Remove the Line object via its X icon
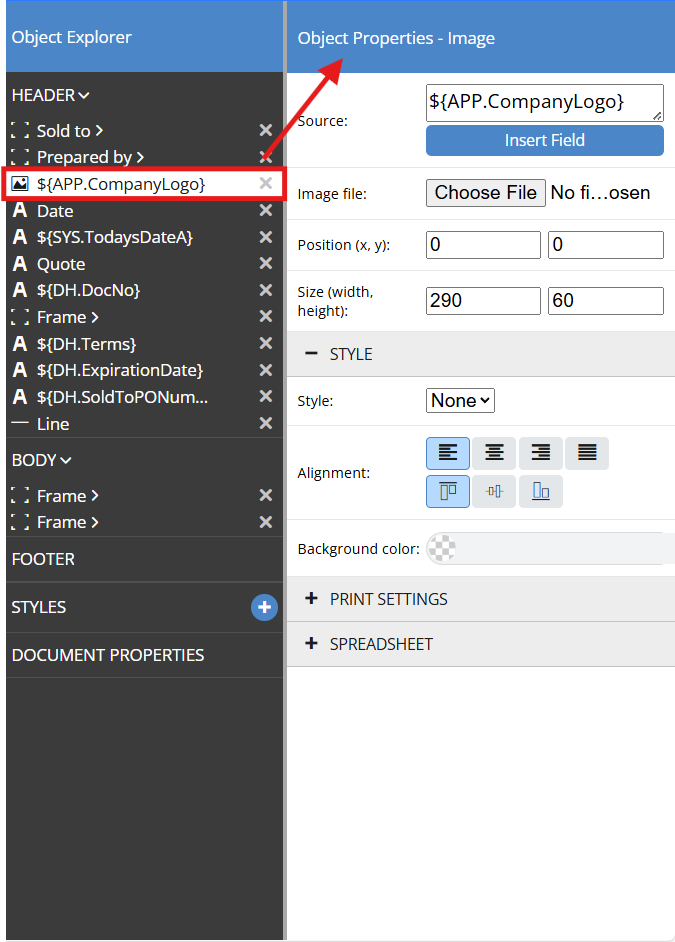 click(266, 424)
